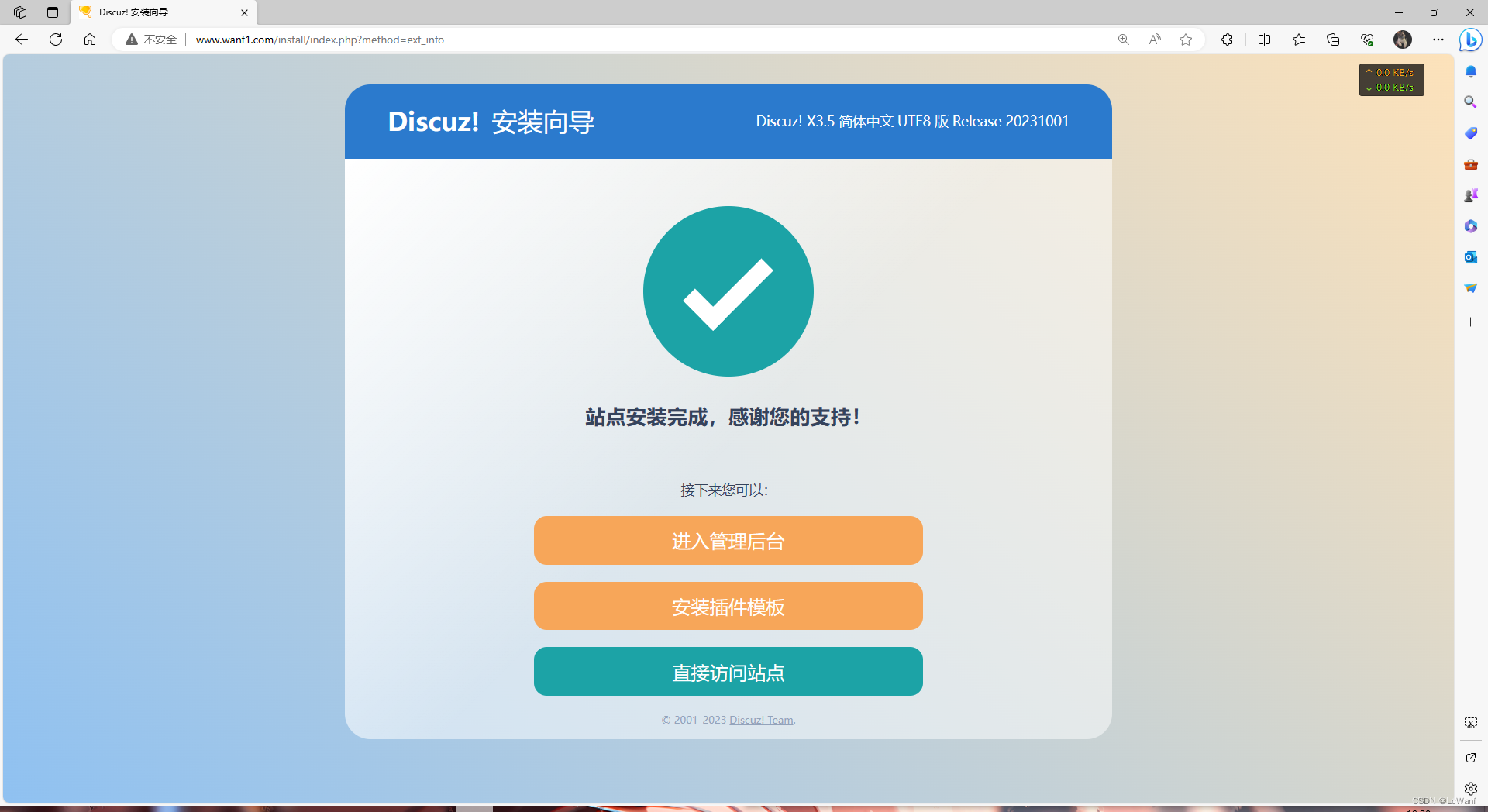Open the zoom magnifier in address bar

[x=1123, y=40]
